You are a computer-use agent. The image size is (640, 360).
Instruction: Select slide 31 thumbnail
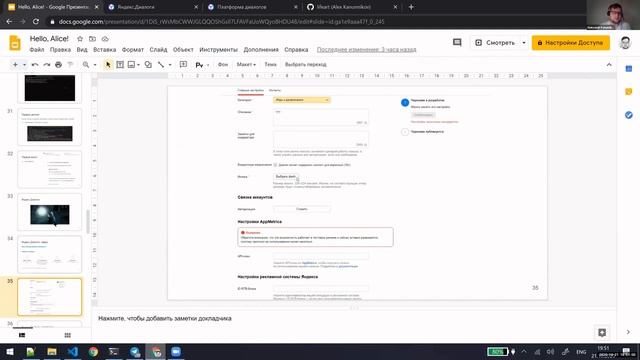[x=50, y=127]
